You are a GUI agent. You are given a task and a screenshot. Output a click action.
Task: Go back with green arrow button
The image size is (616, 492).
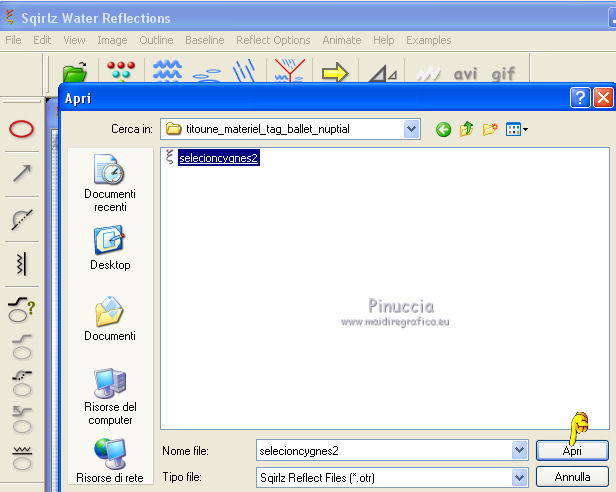click(x=444, y=129)
